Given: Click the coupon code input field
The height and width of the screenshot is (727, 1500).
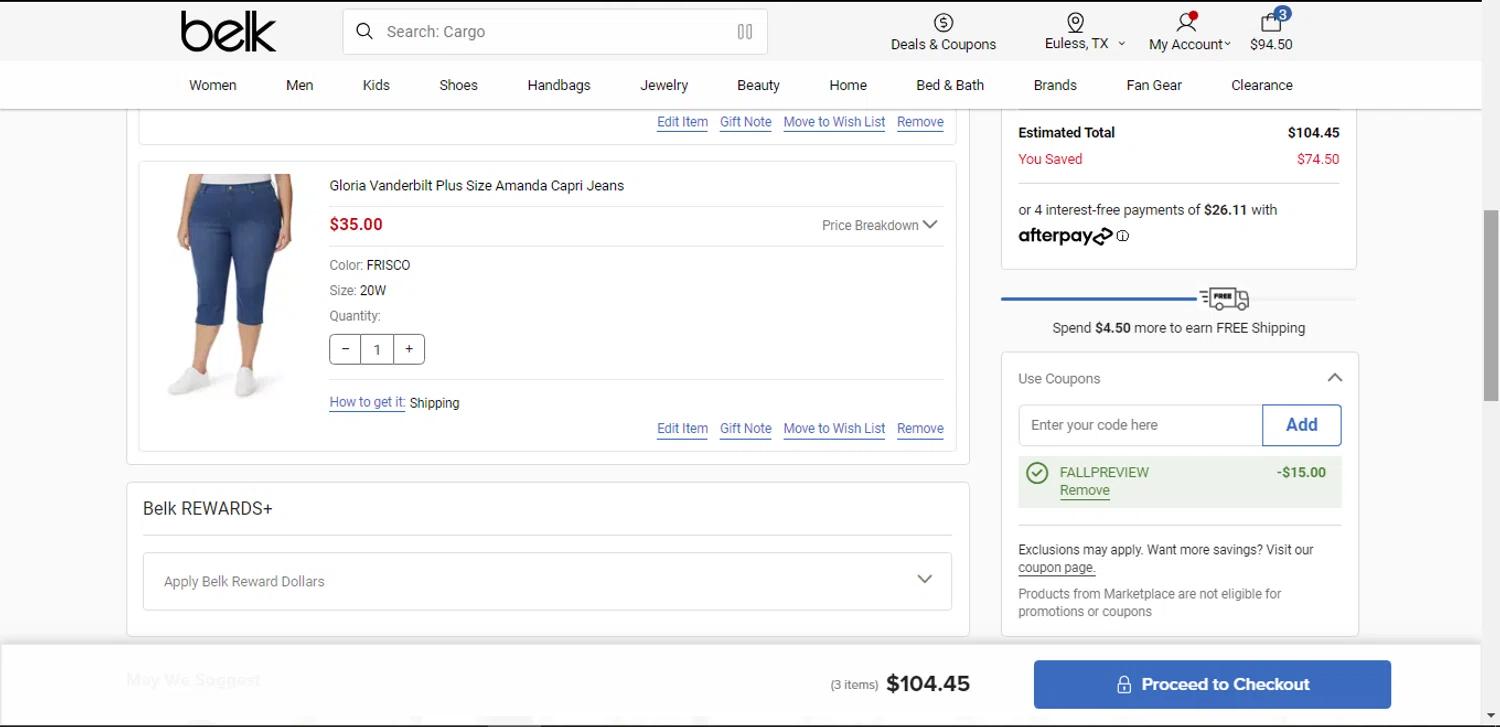Looking at the screenshot, I should click(x=1140, y=425).
